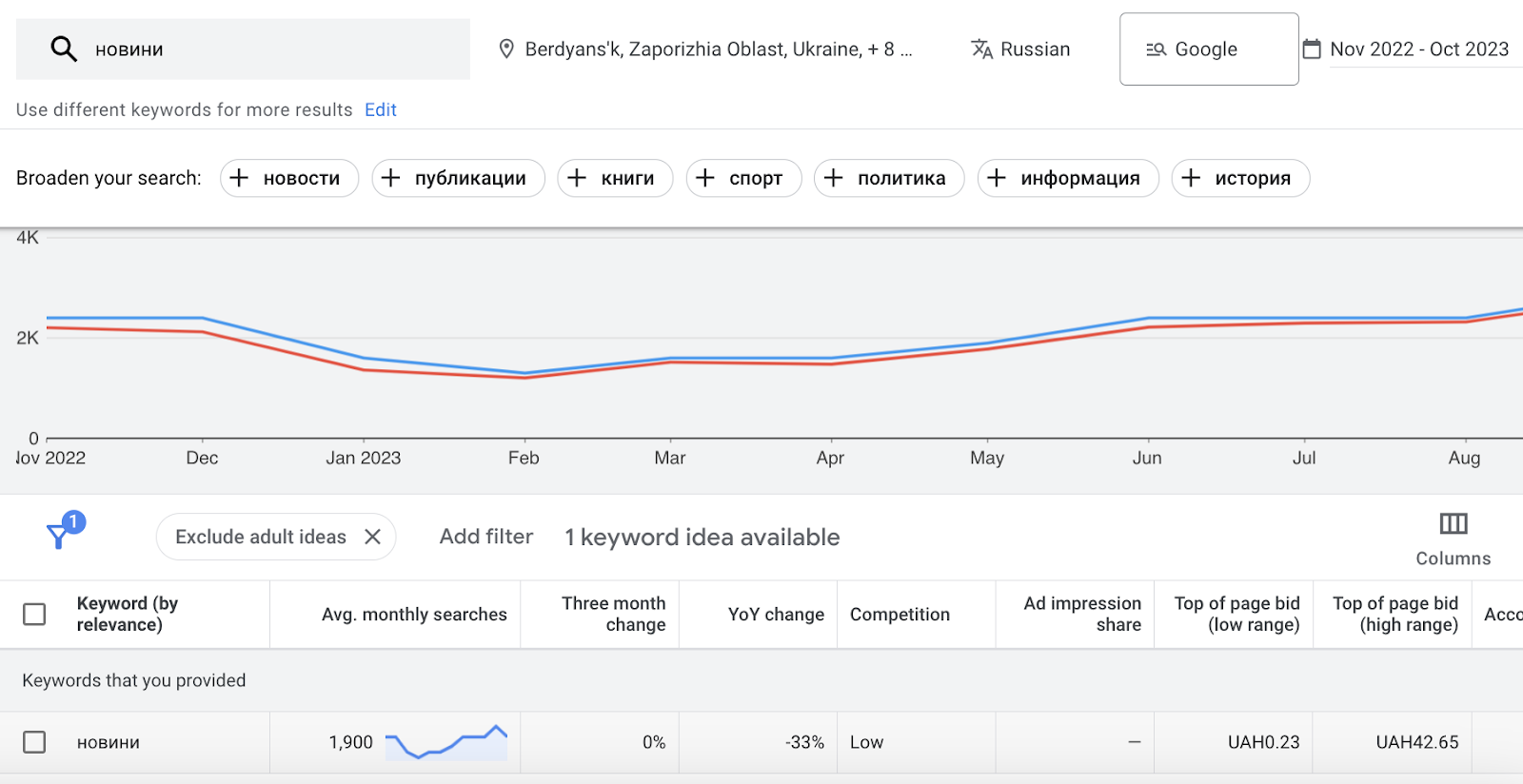Add политика to broaden search
This screenshot has width=1523, height=784.
click(888, 178)
